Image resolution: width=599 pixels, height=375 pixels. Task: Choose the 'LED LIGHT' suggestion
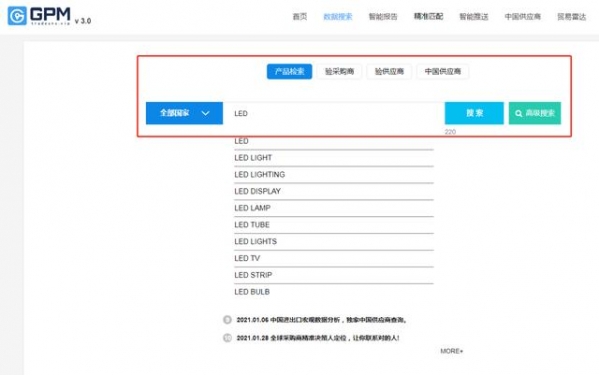coord(334,158)
